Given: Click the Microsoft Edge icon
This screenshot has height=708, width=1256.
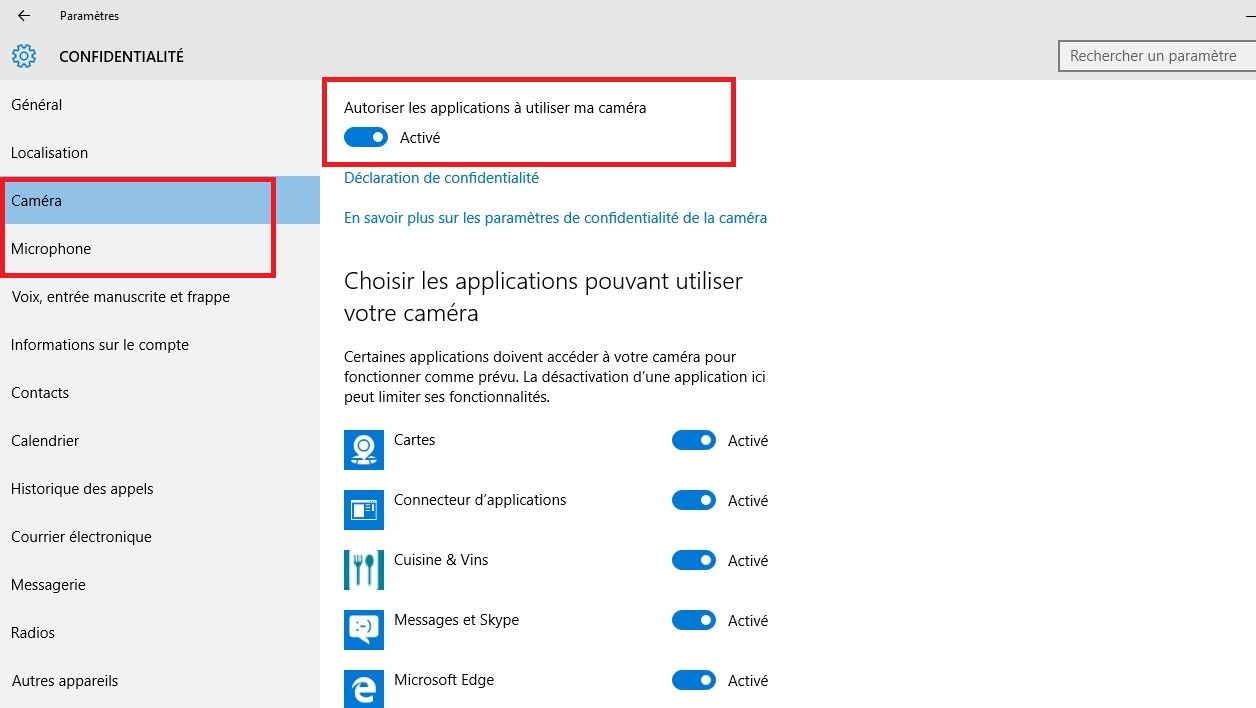Looking at the screenshot, I should pyautogui.click(x=364, y=689).
